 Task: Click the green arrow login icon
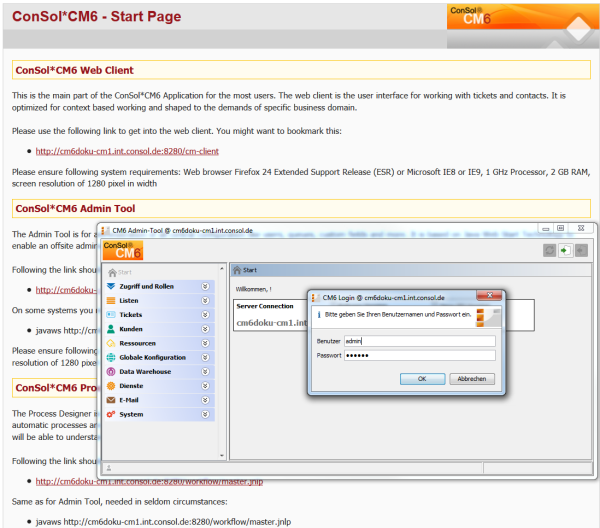tap(566, 251)
